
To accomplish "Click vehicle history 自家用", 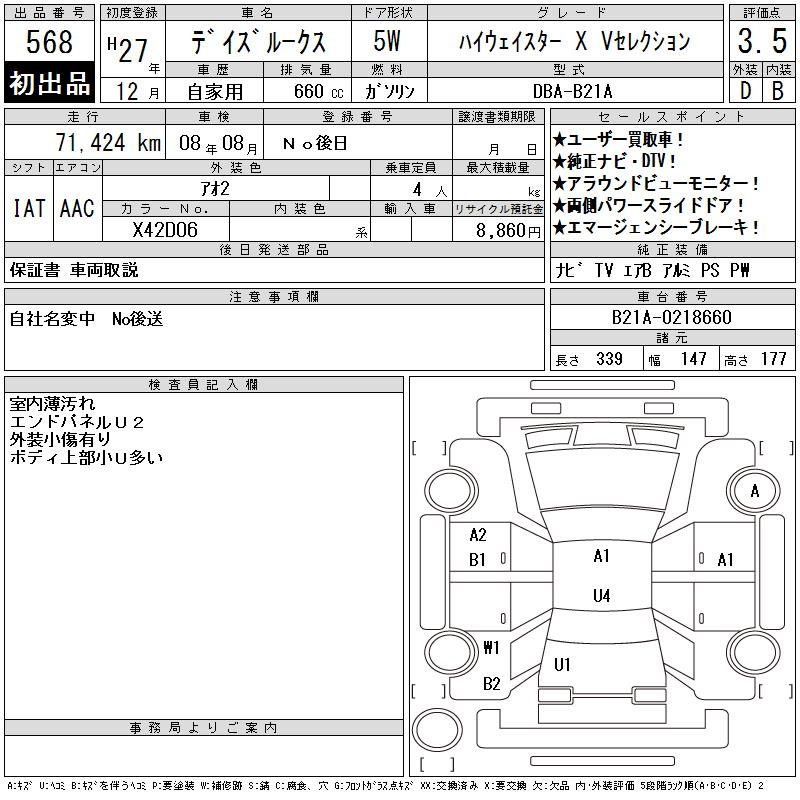I will coord(215,92).
